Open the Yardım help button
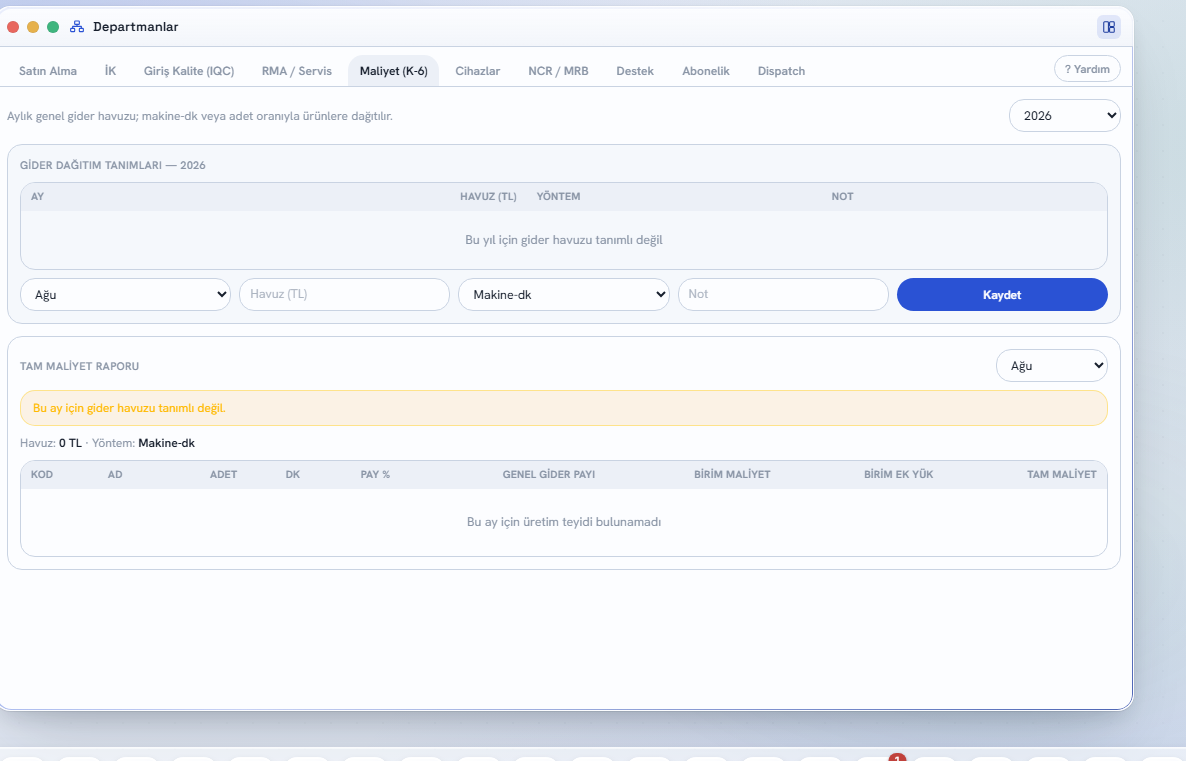This screenshot has height=761, width=1186. [x=1087, y=69]
